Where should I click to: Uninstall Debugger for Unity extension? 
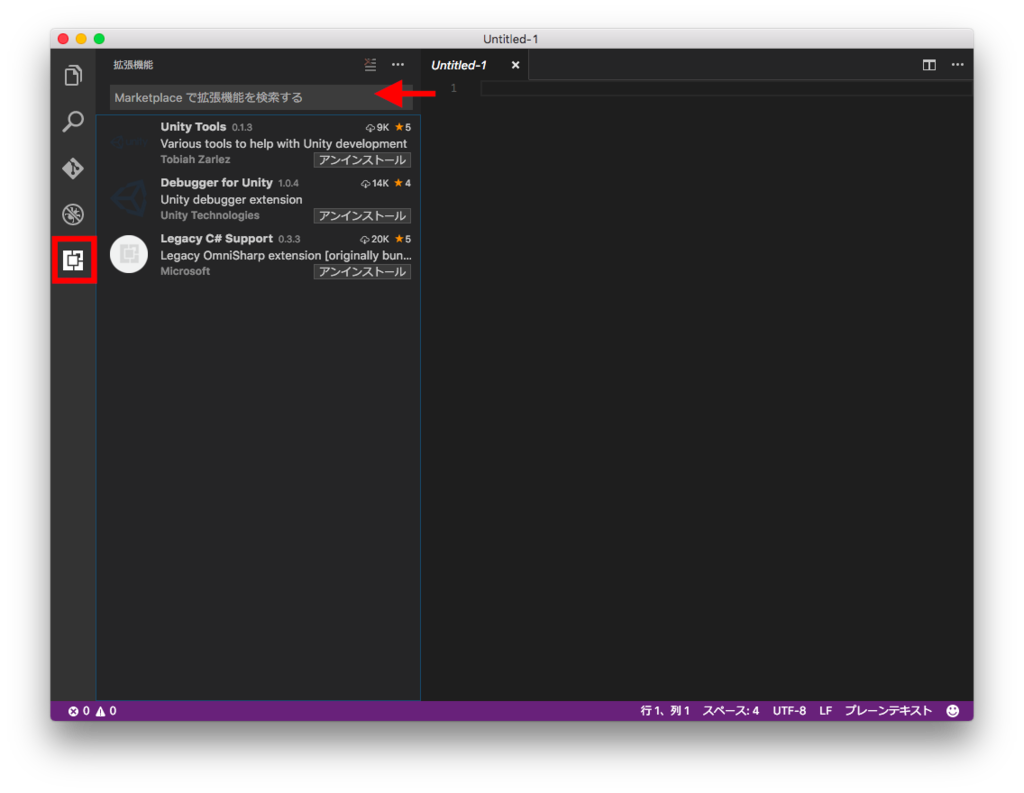[x=362, y=216]
